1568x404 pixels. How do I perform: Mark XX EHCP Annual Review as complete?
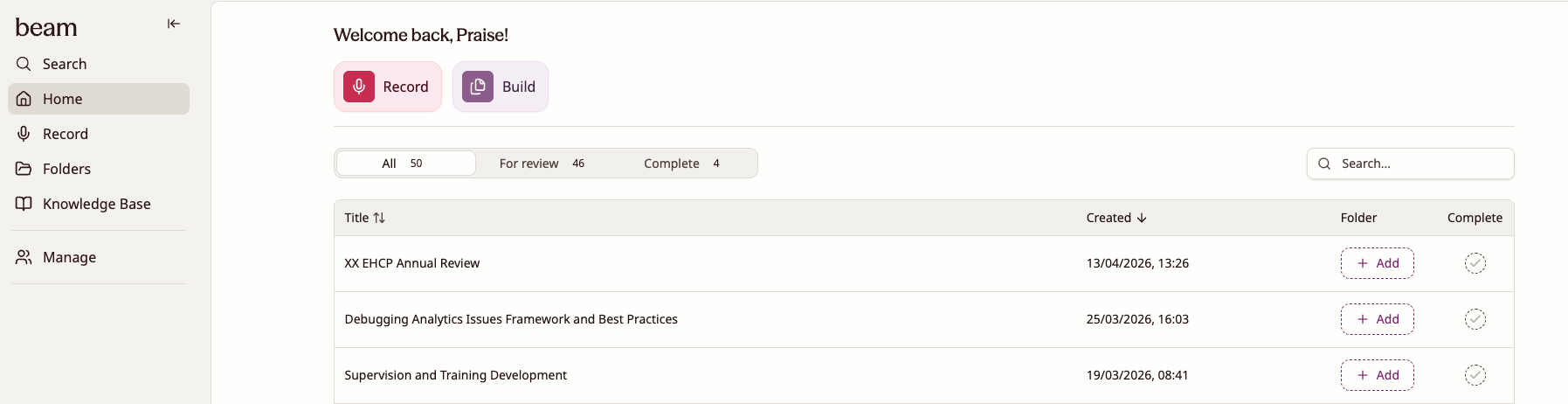[1475, 263]
